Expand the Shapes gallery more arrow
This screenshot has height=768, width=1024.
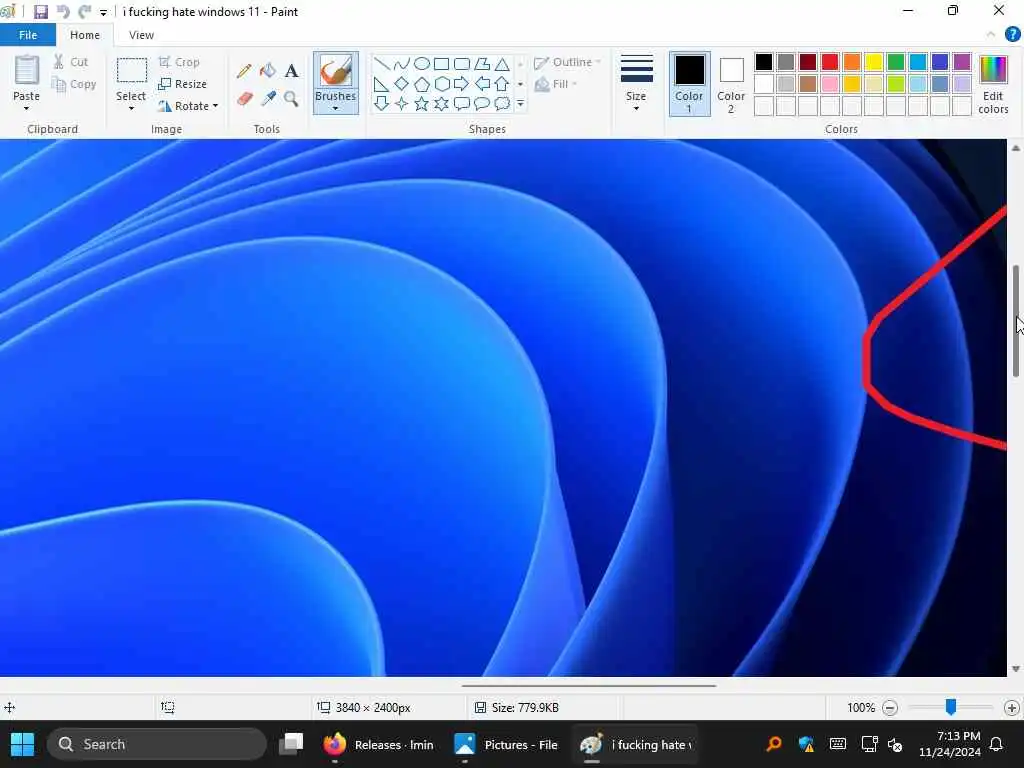coord(520,104)
